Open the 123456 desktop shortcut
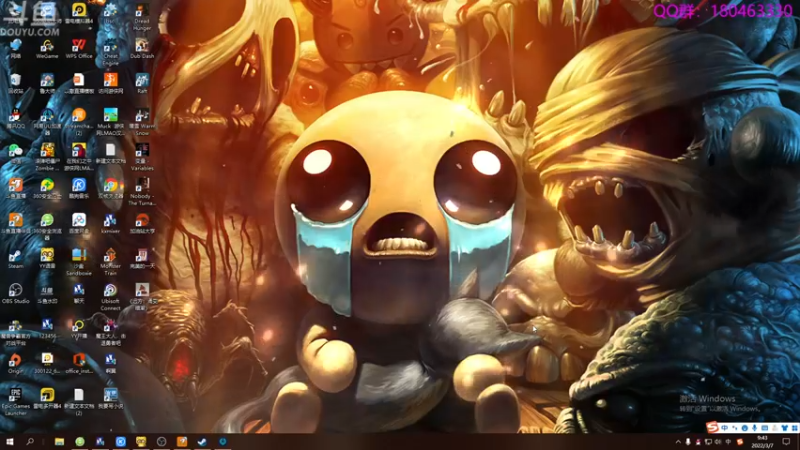The width and height of the screenshot is (800, 450). pyautogui.click(x=47, y=329)
